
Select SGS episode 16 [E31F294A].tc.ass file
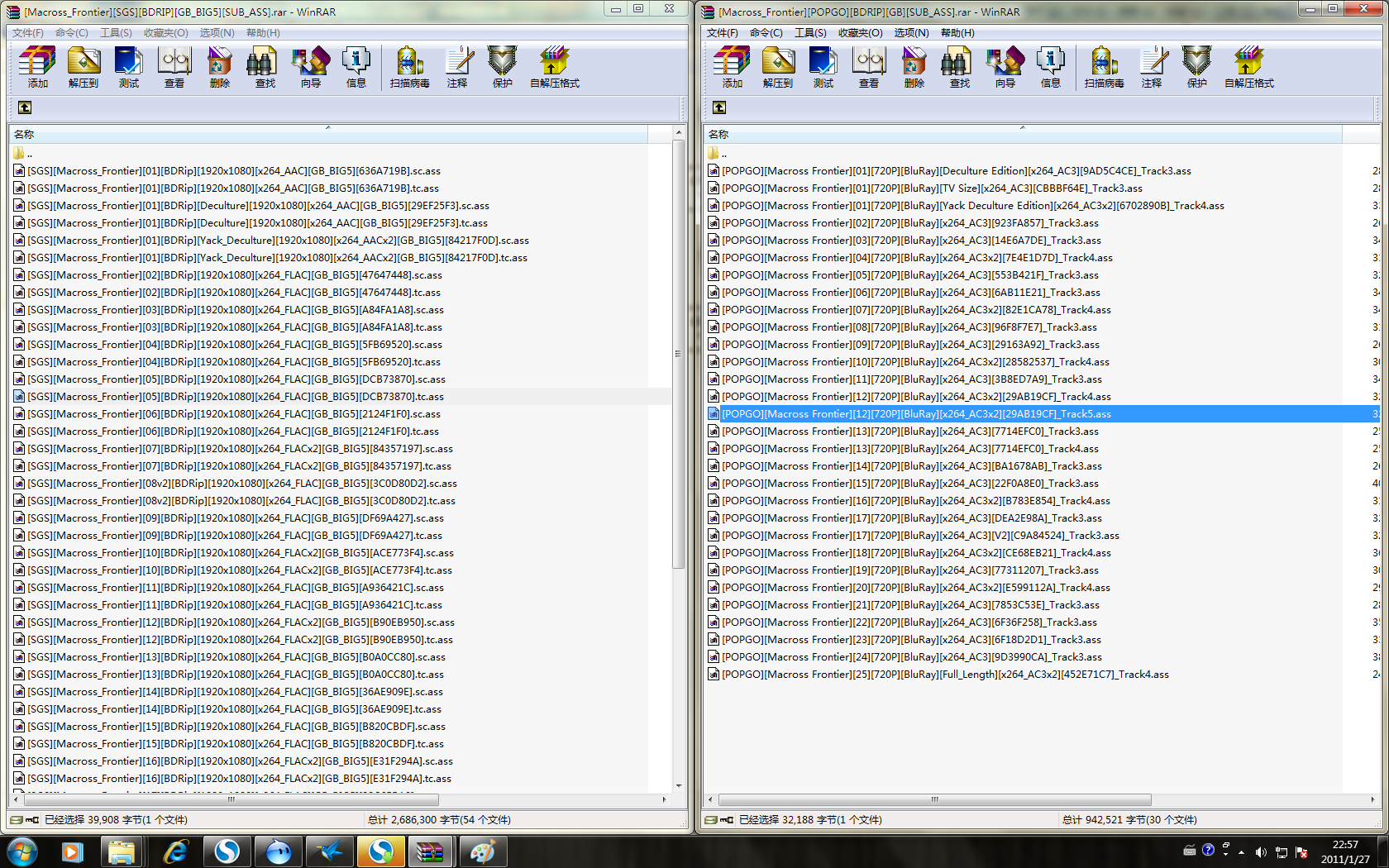click(232, 779)
